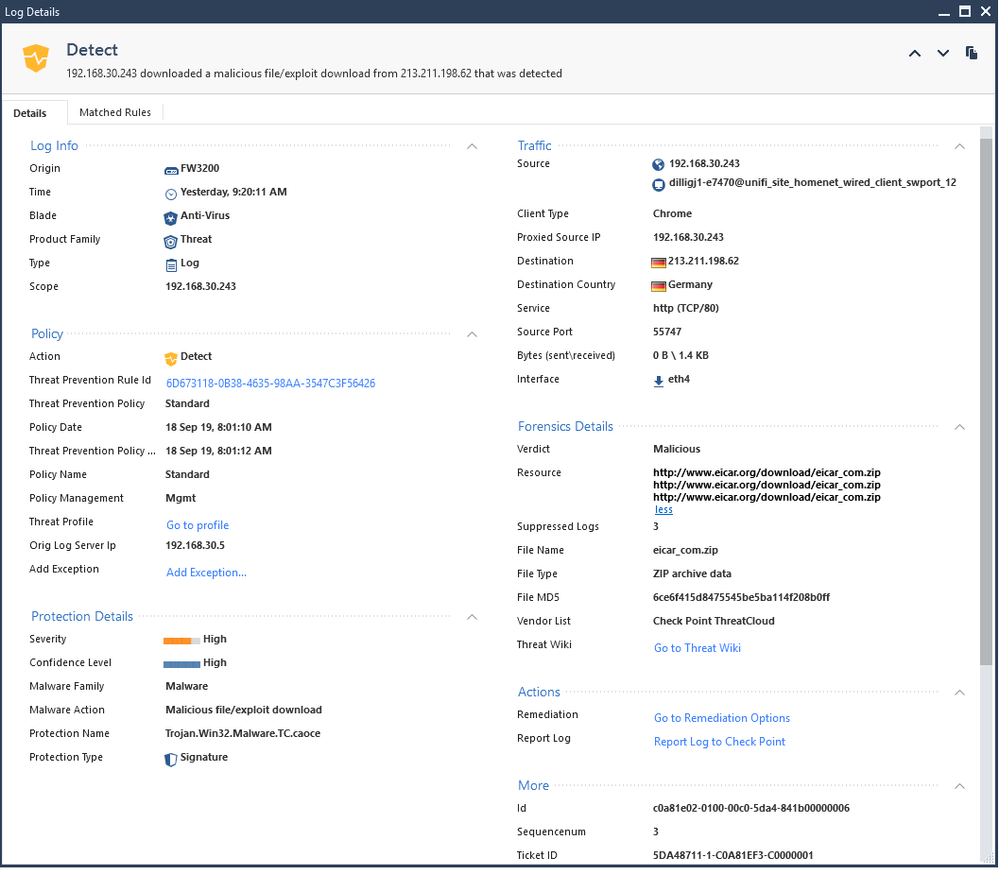Screen dimensions: 999x871
Task: Switch to the Matched Rules tab
Action: pos(115,113)
